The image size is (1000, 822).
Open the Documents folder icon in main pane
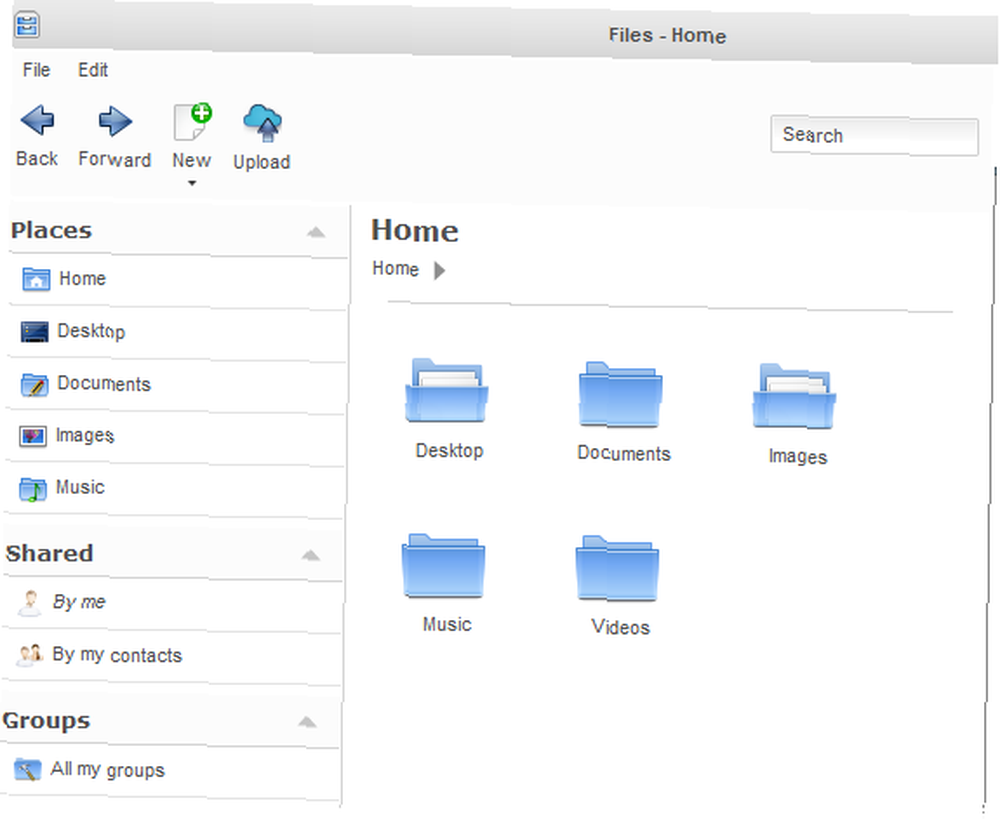pos(621,395)
